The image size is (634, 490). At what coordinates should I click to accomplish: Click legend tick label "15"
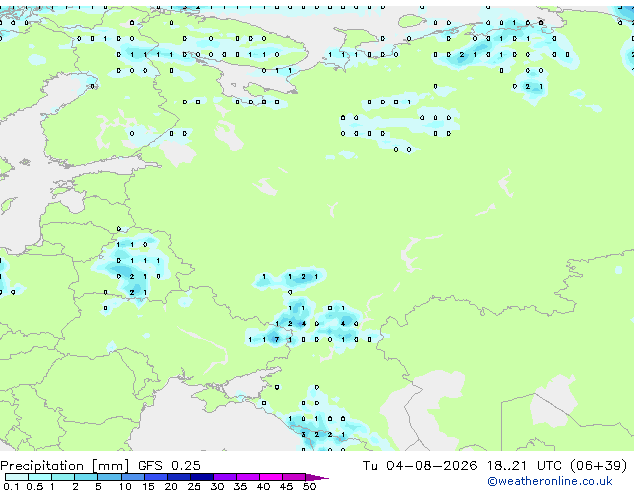[x=148, y=486]
